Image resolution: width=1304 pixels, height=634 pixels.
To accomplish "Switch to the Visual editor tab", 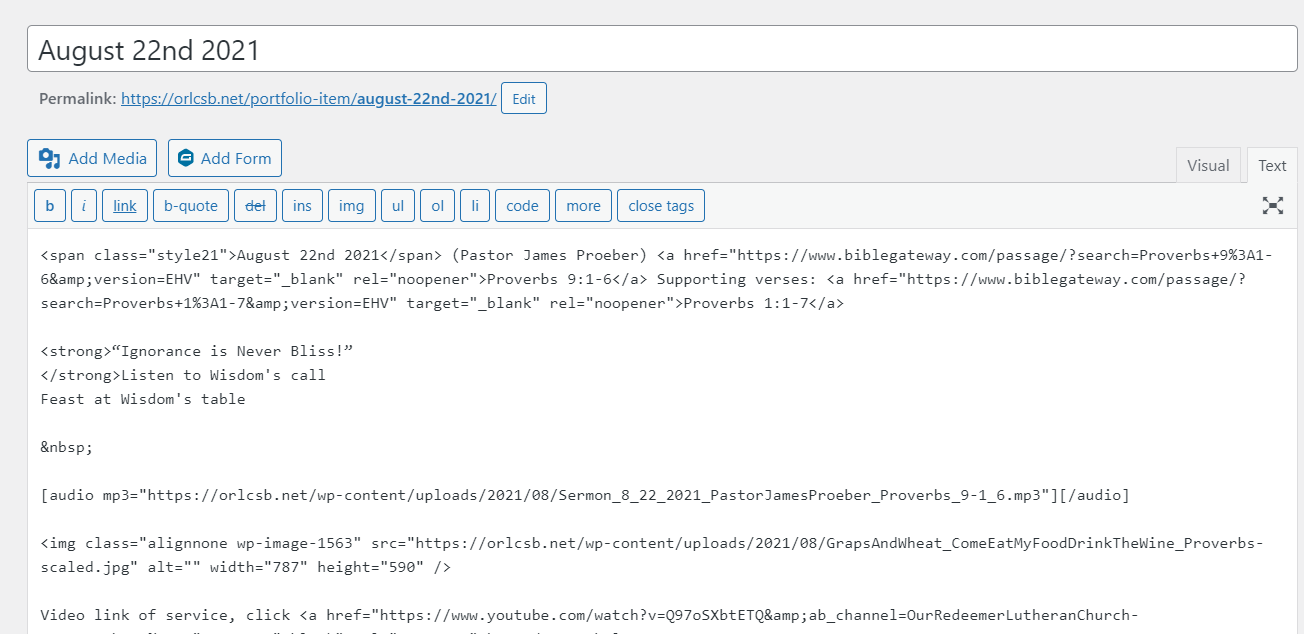I will (1208, 166).
